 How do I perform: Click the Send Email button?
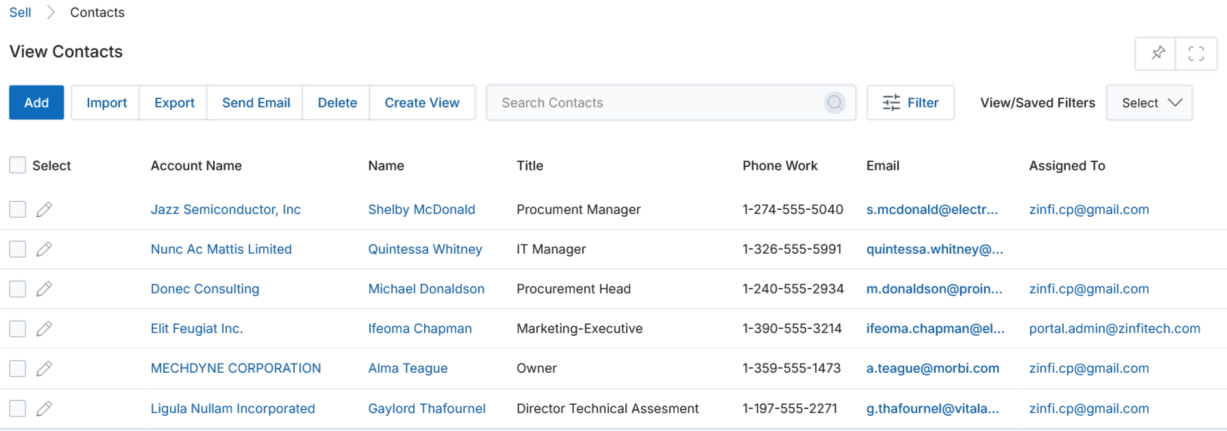(256, 103)
